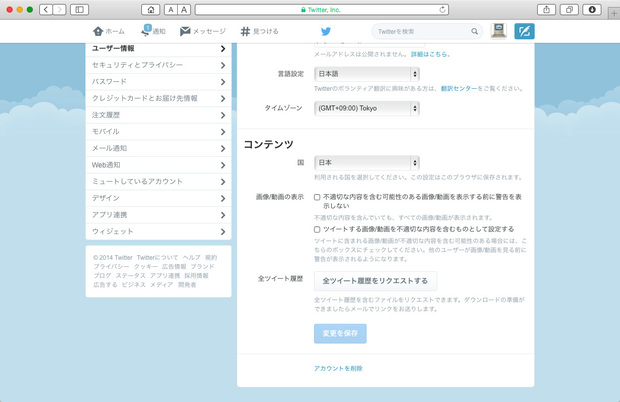Click the Safari share icon

tap(546, 9)
